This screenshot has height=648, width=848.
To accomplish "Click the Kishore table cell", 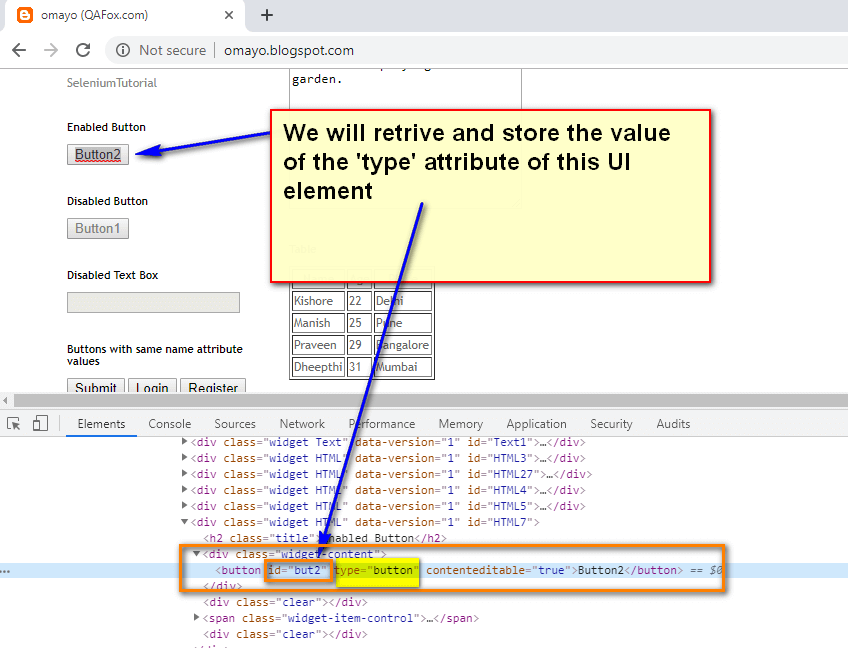I will [318, 301].
